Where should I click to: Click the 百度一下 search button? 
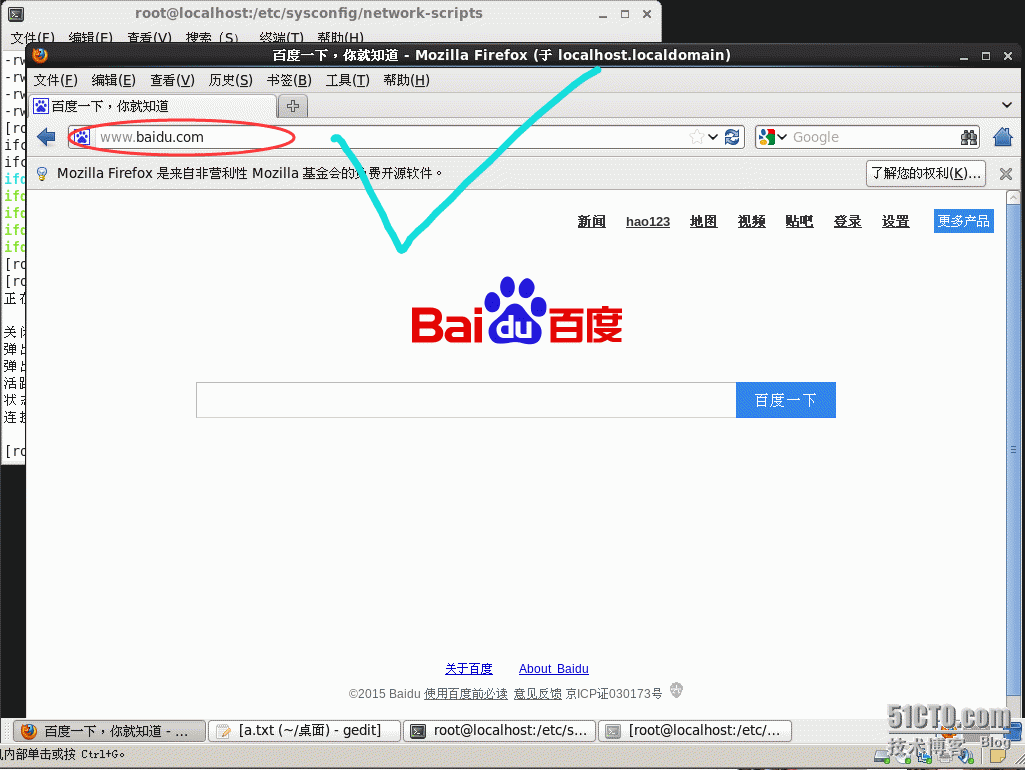tap(786, 400)
